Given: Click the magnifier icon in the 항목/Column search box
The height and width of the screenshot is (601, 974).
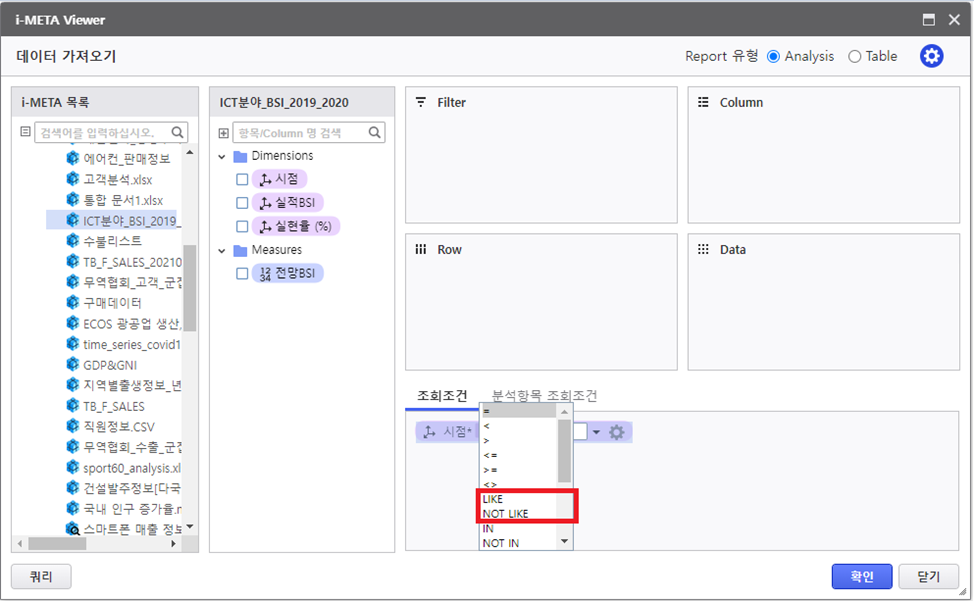Looking at the screenshot, I should [x=375, y=132].
